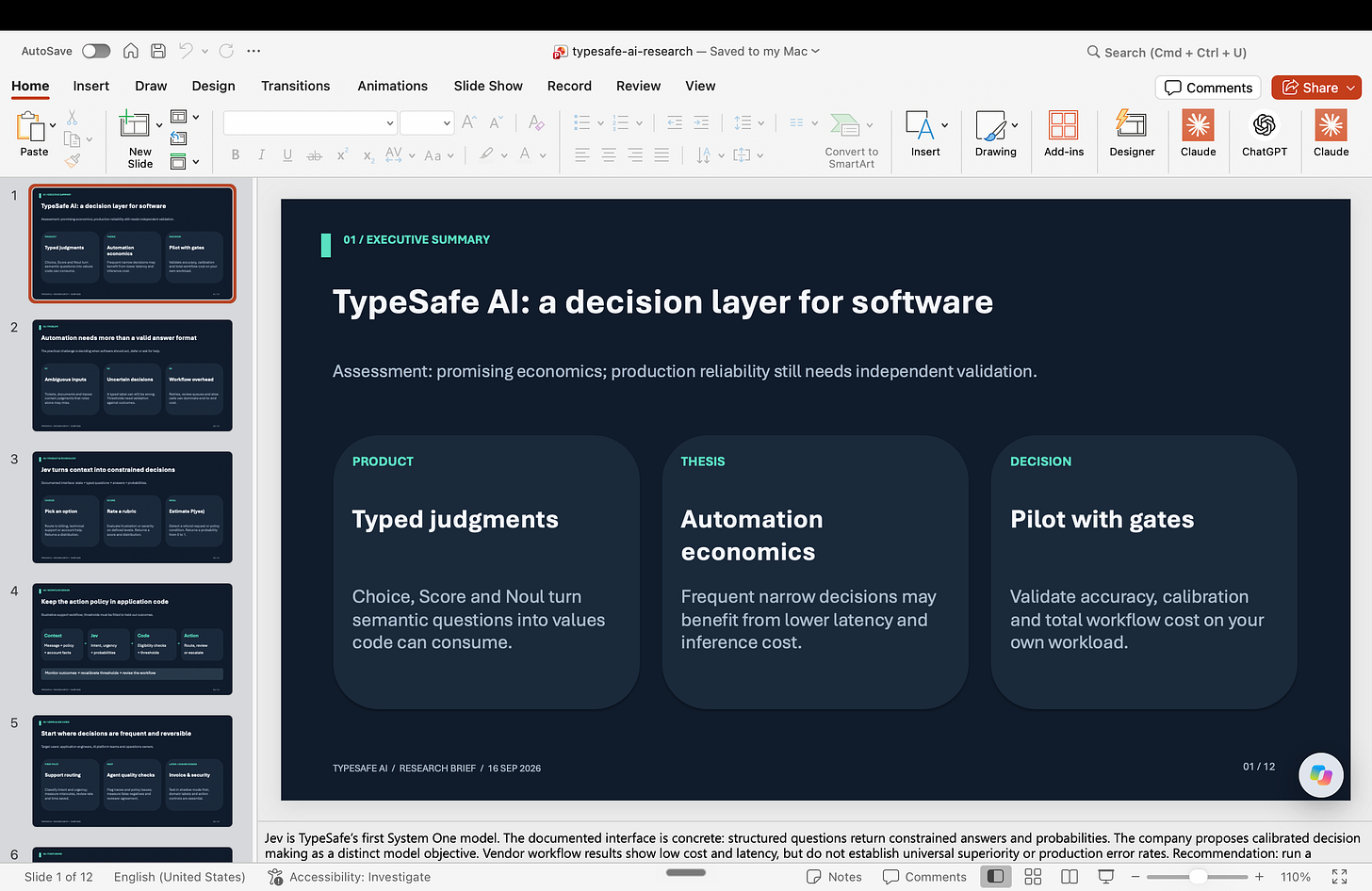Click the zoom out minus button
Screen dimensions: 1372x891
[1135, 877]
